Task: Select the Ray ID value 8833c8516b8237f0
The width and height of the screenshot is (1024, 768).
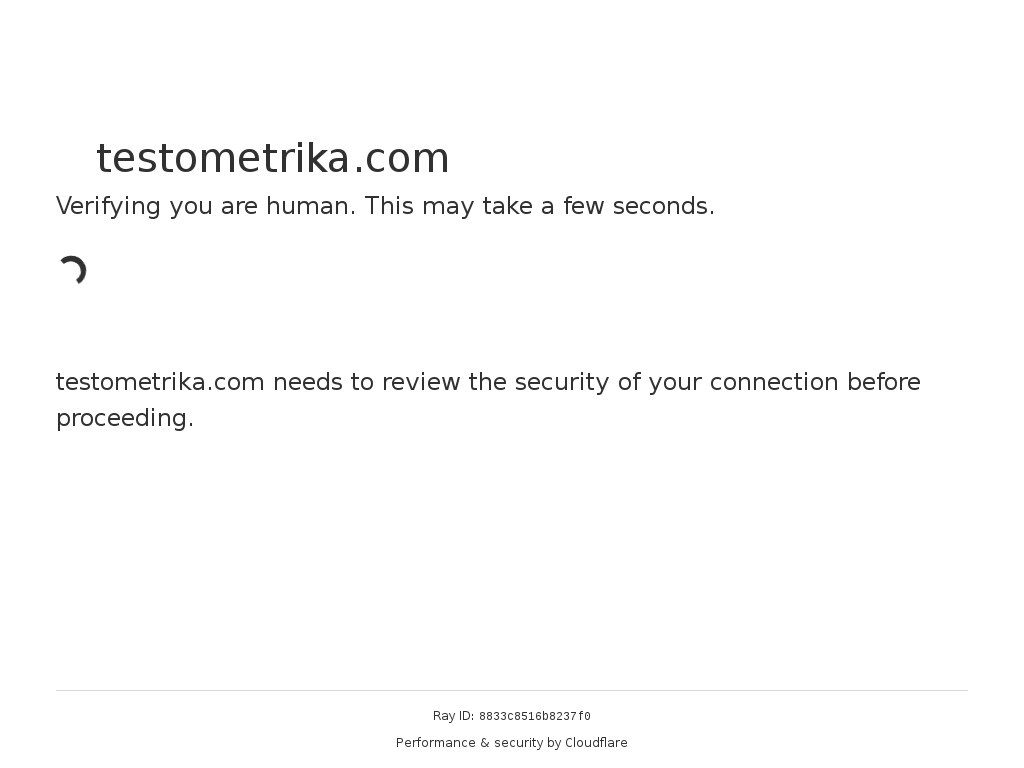Action: tap(535, 716)
